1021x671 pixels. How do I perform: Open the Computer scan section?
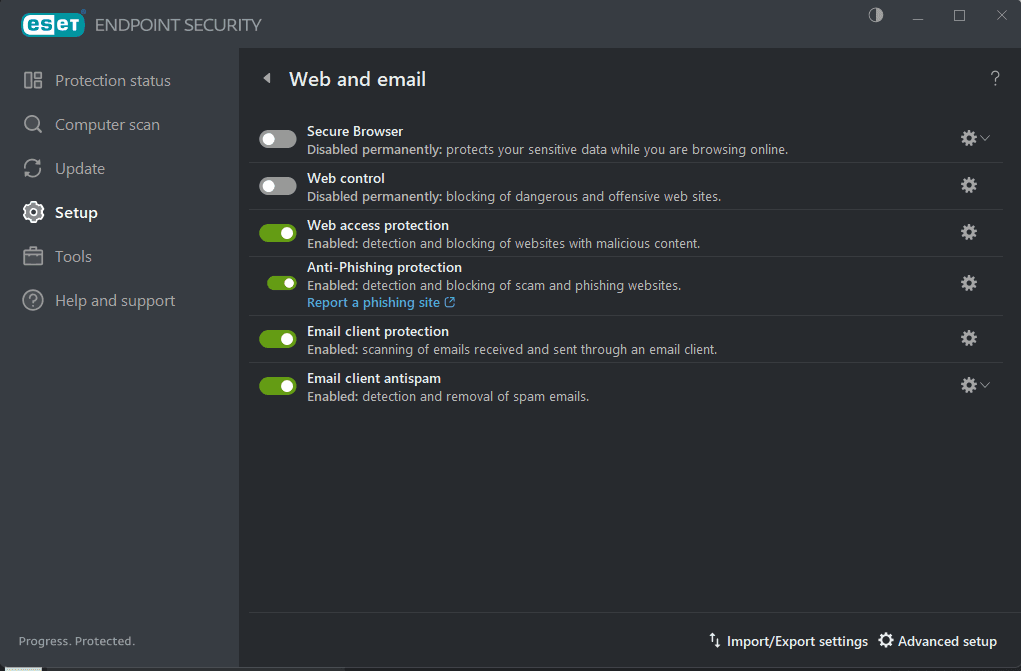(107, 124)
